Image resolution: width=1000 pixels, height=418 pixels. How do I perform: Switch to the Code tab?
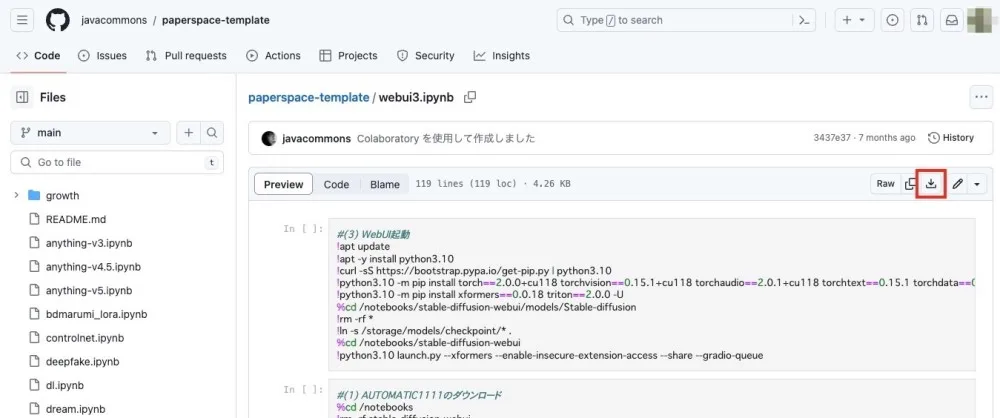[x=38, y=56]
